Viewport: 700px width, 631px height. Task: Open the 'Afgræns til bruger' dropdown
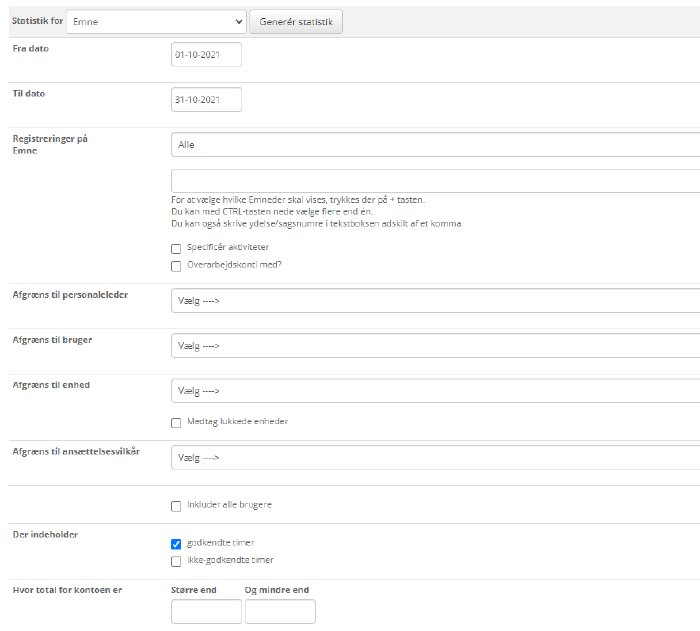435,346
